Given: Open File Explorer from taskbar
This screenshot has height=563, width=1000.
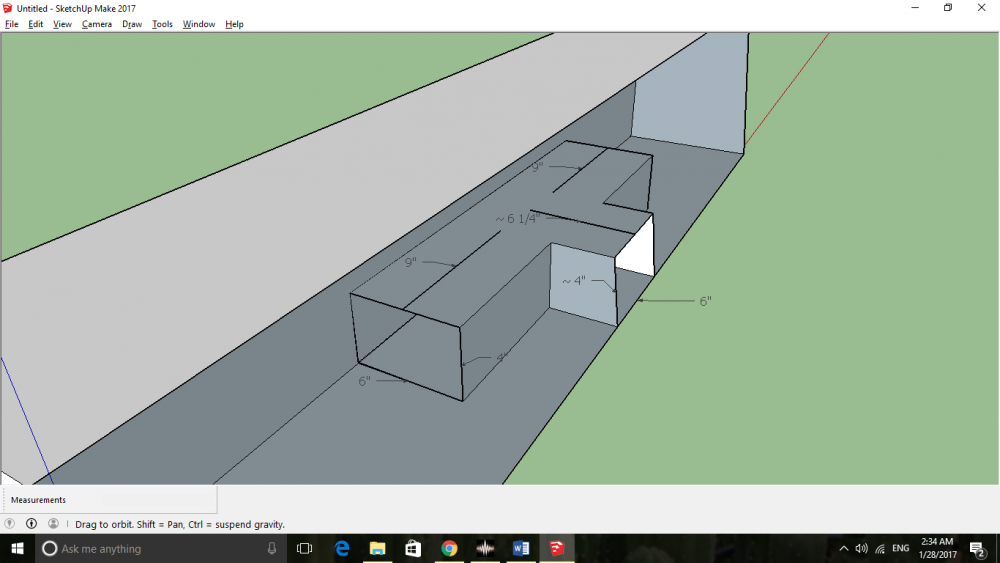Looking at the screenshot, I should pyautogui.click(x=378, y=548).
